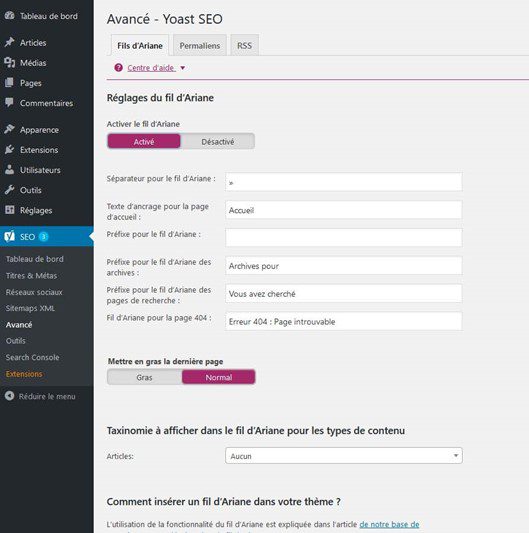Click the Utilisateurs person icon

(x=10, y=169)
